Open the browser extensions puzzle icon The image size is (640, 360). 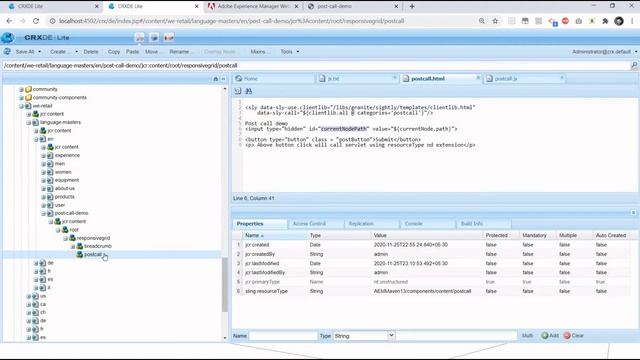(605, 21)
